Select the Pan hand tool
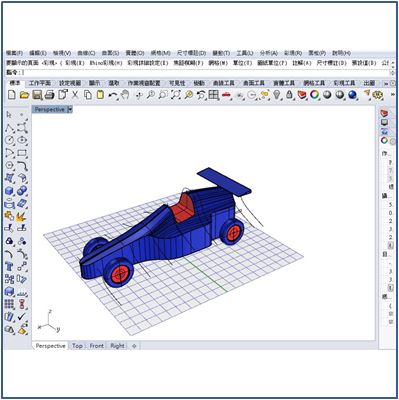Viewport: 399px width, 400px height. [x=125, y=95]
